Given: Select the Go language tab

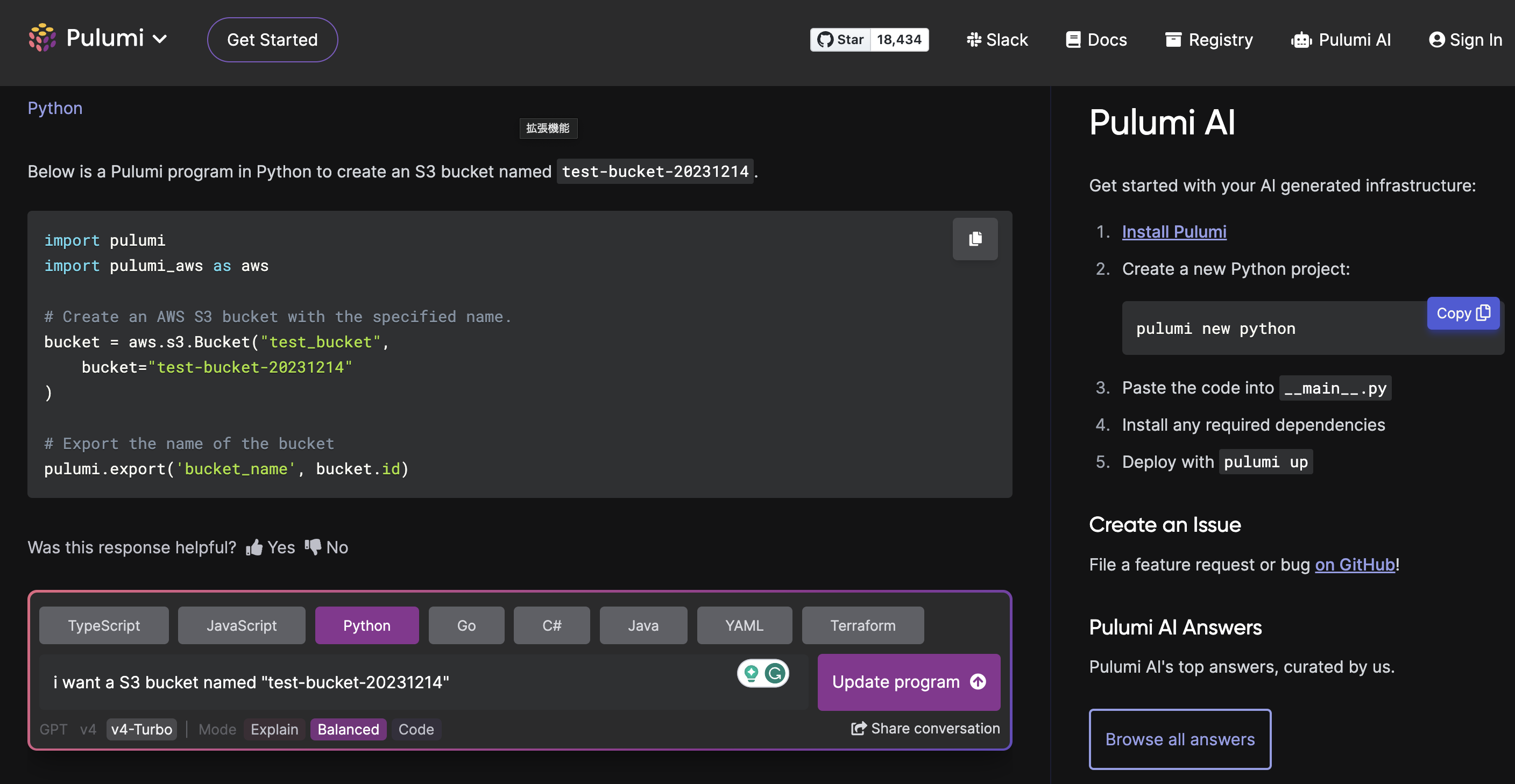Looking at the screenshot, I should coord(466,625).
